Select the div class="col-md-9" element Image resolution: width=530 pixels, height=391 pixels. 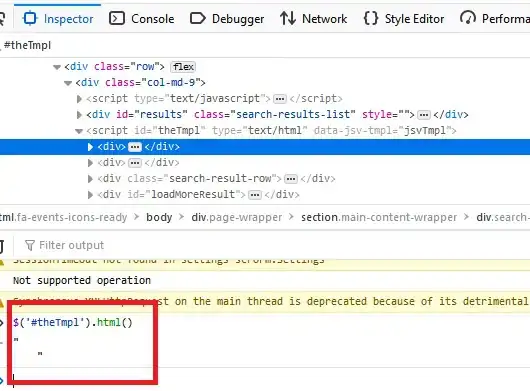pos(141,82)
